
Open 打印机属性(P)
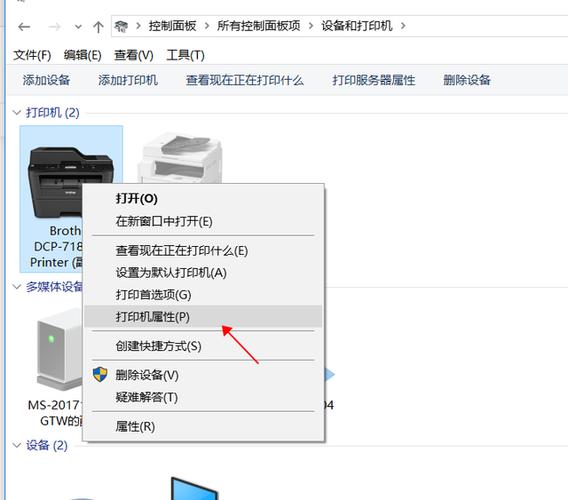coord(203,317)
